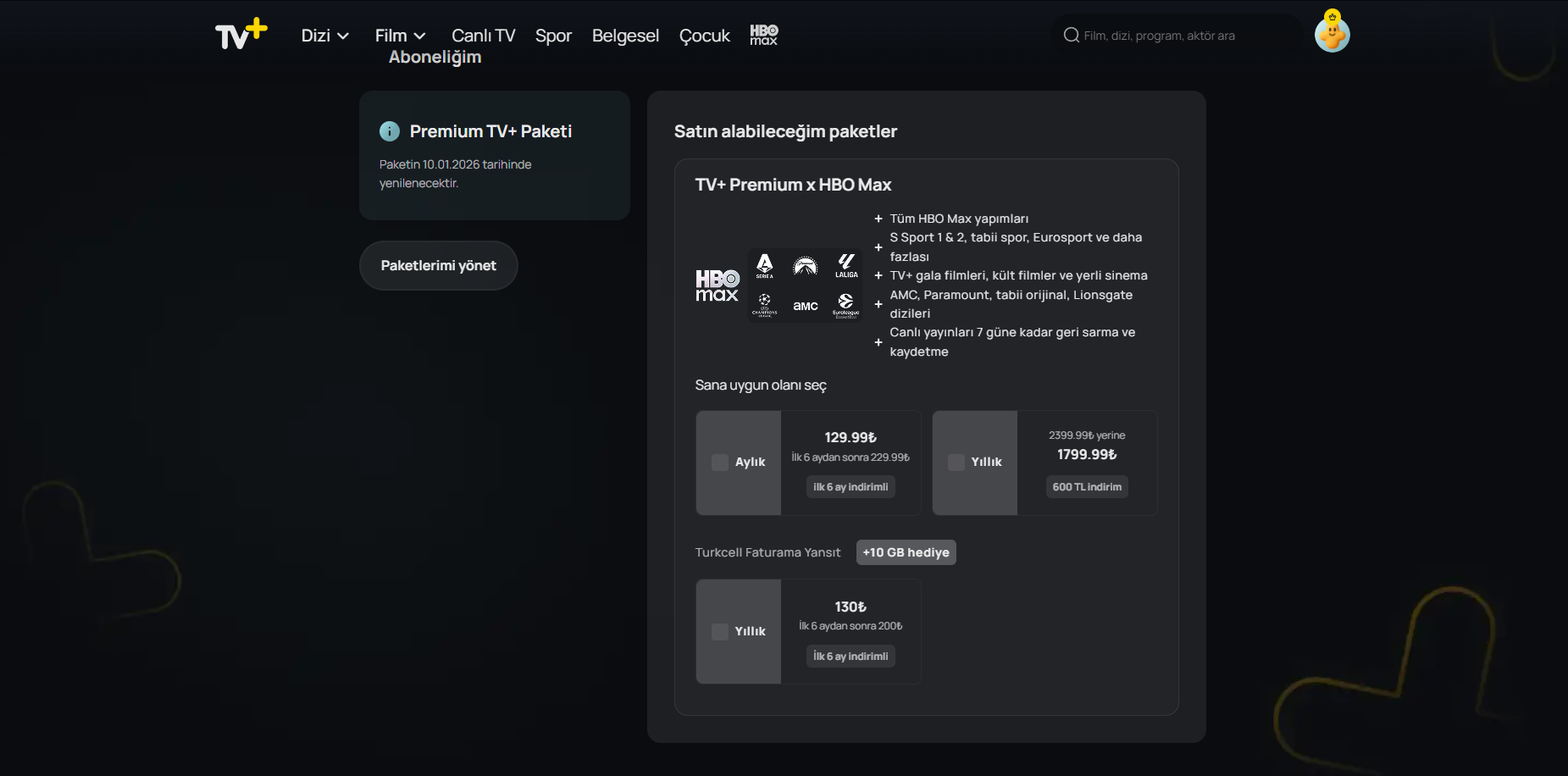Click the AMC, Paramount, tabii orijinal feature line
This screenshot has height=776, width=1568.
tap(1011, 304)
